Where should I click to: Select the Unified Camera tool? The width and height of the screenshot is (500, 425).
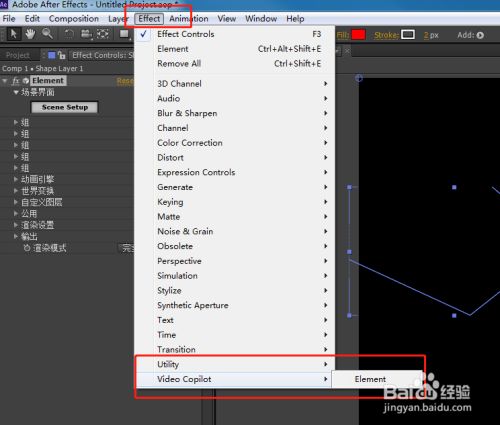click(x=86, y=34)
